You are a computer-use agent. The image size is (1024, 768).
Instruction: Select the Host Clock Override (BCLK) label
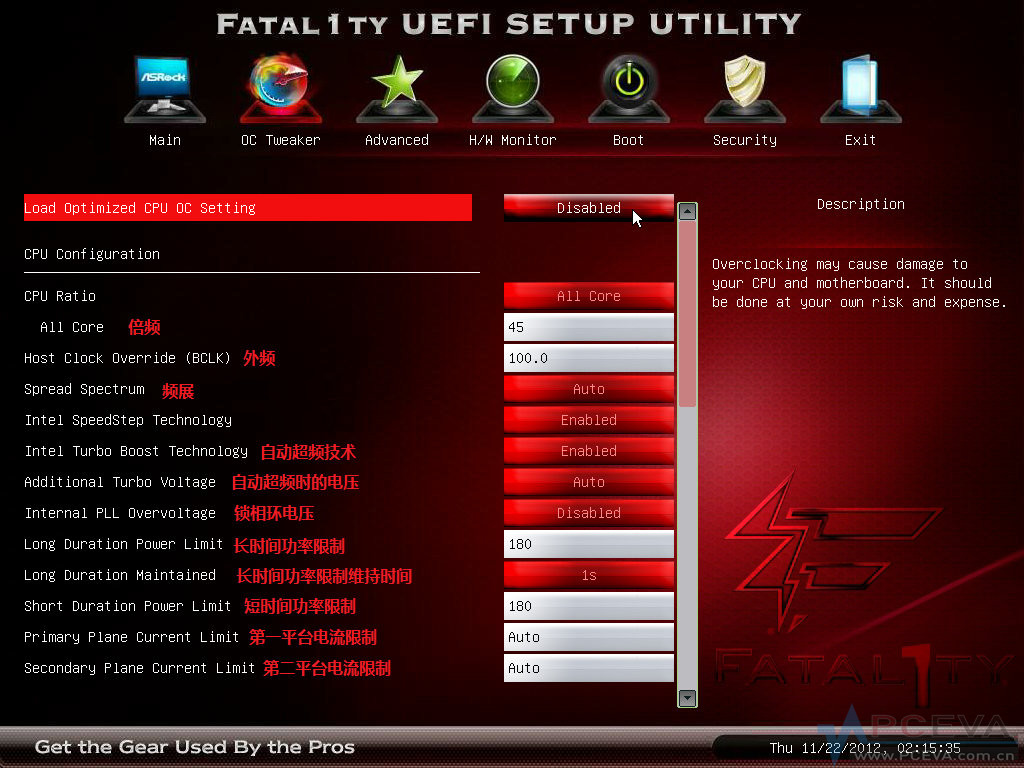tap(127, 359)
